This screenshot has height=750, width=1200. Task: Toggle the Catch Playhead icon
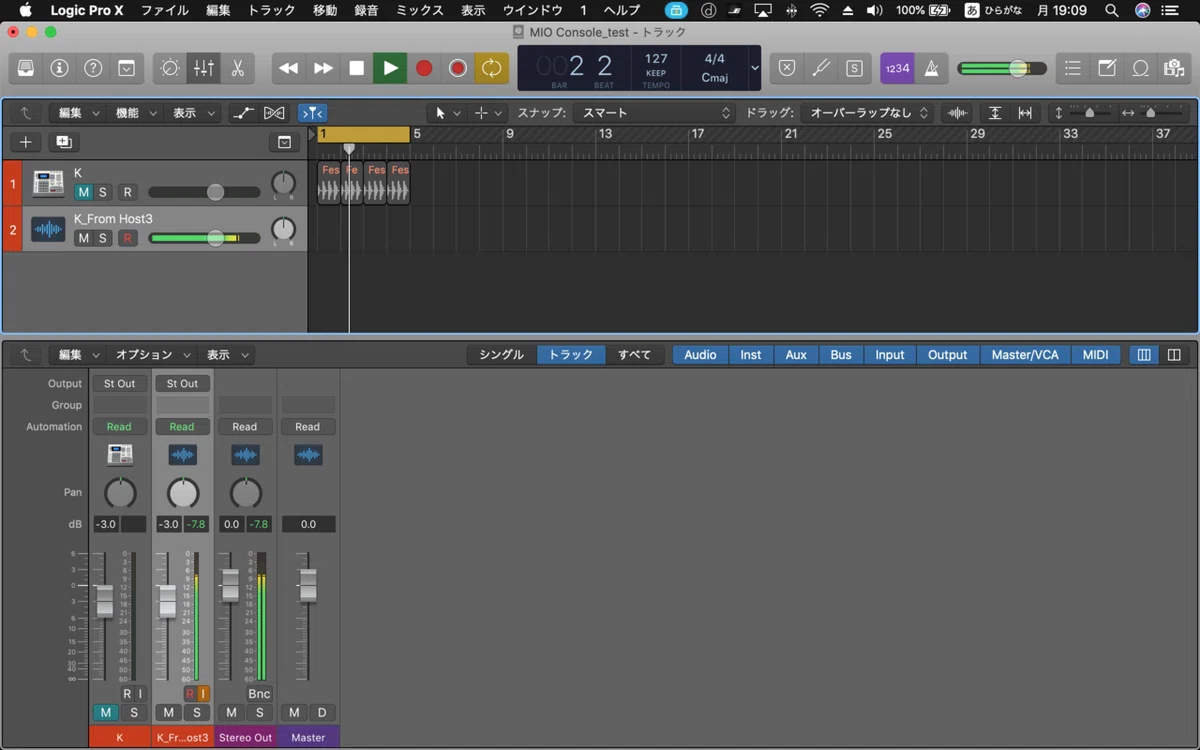click(x=312, y=113)
